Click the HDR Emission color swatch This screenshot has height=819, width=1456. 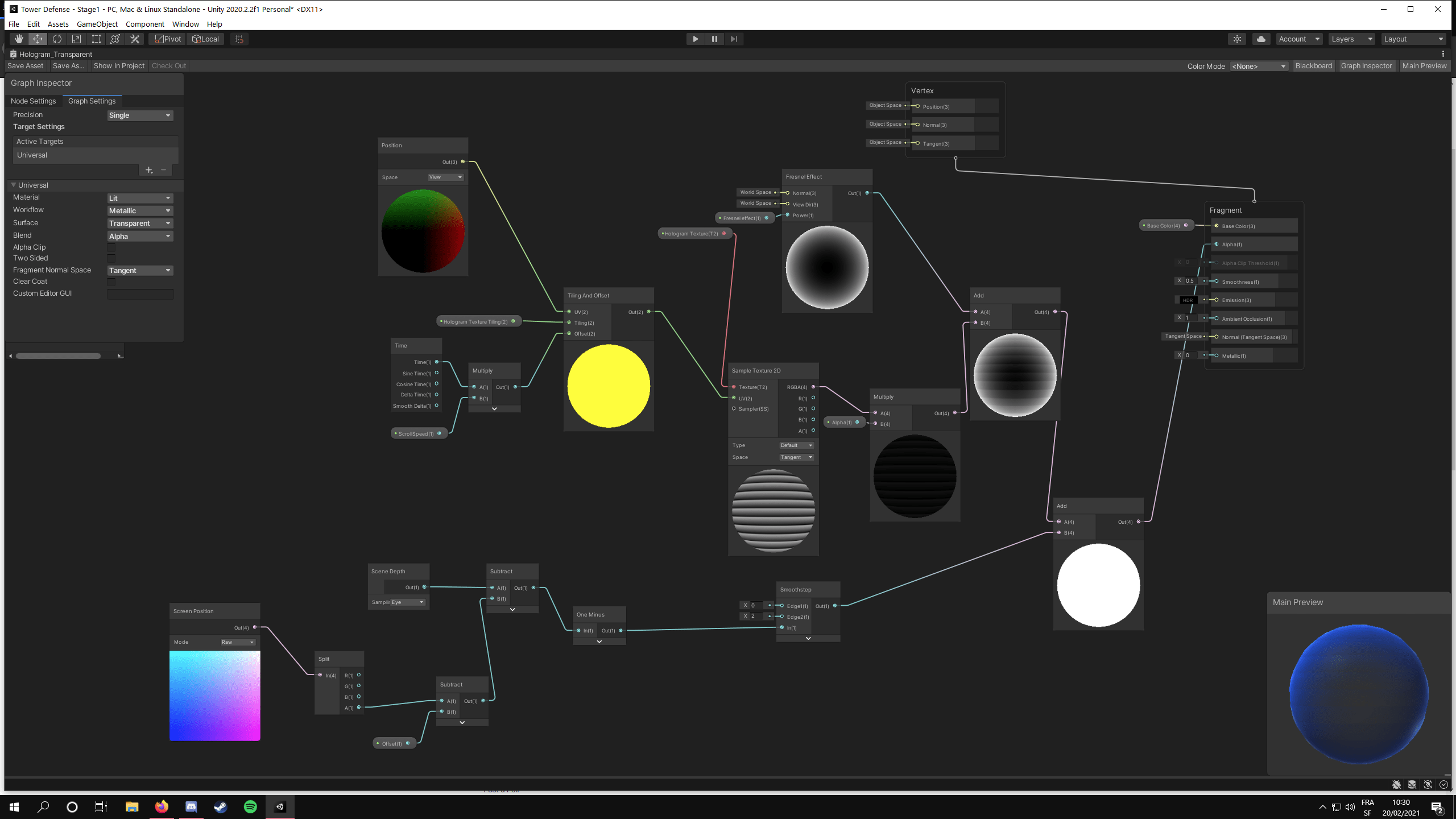tap(1187, 300)
